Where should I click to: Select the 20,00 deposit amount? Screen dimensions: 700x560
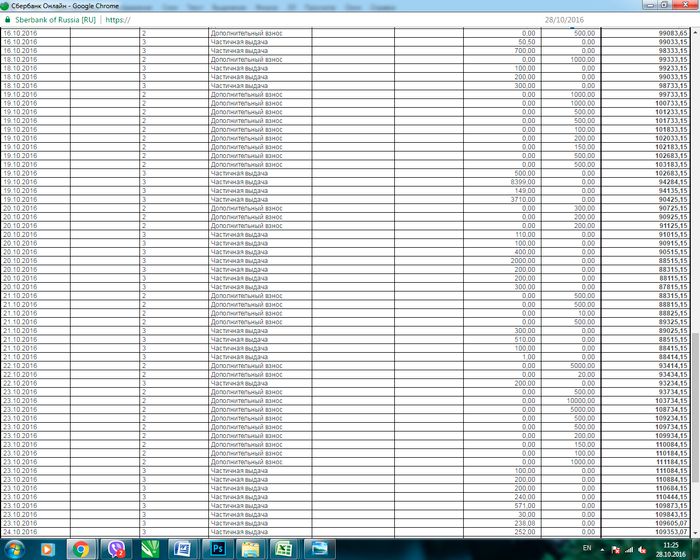point(586,374)
